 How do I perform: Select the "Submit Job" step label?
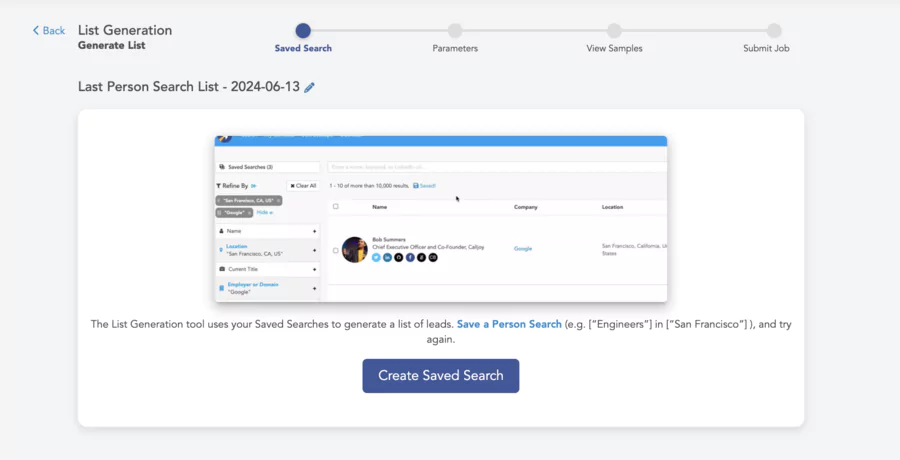click(766, 48)
